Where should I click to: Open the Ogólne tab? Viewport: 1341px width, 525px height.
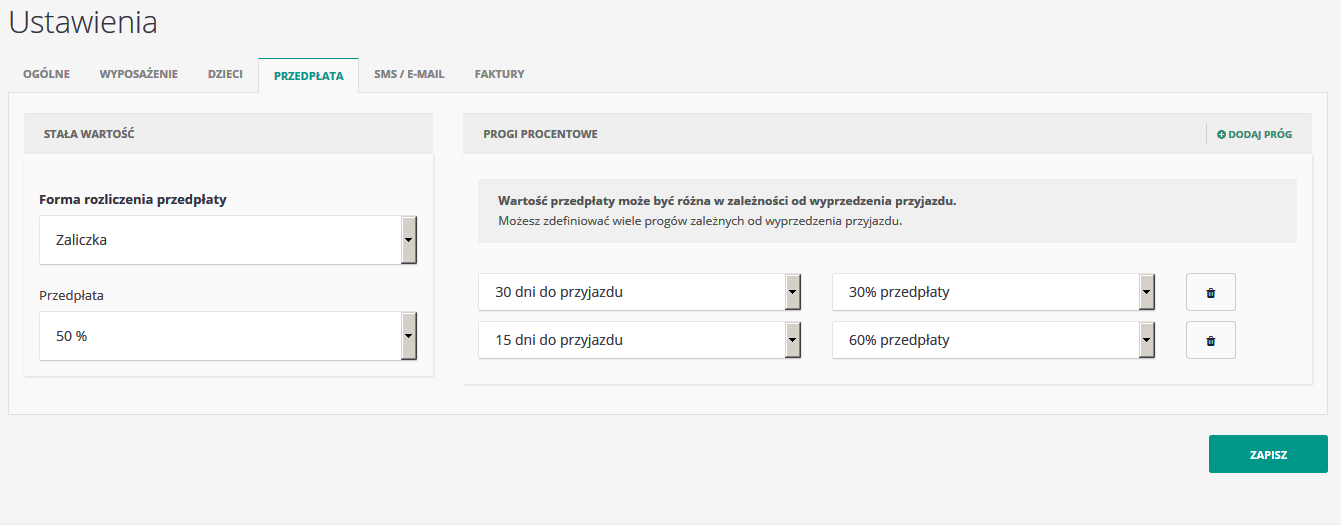pyautogui.click(x=46, y=74)
